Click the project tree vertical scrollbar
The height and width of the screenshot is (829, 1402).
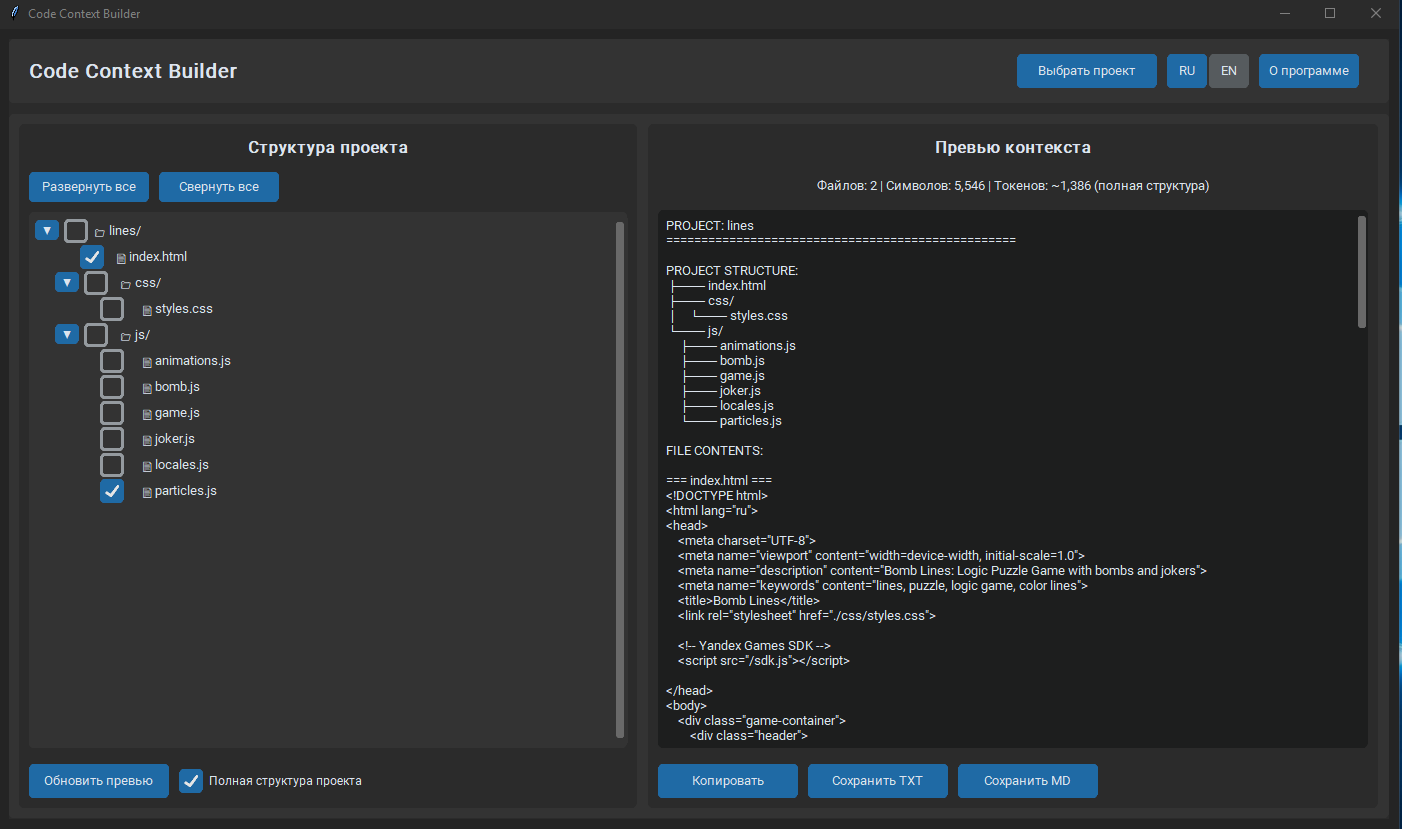pyautogui.click(x=620, y=480)
